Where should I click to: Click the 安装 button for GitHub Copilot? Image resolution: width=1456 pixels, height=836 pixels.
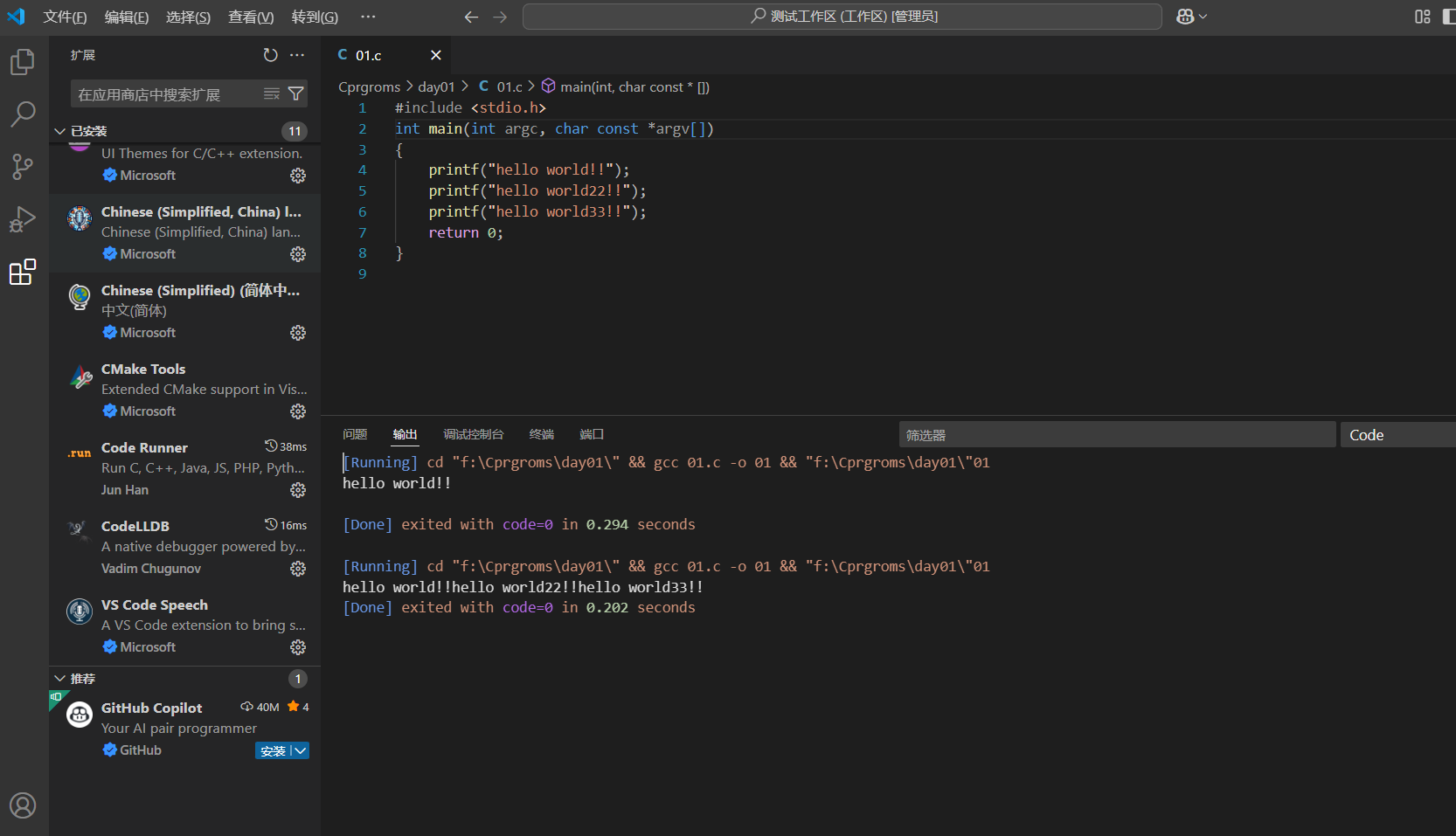273,750
